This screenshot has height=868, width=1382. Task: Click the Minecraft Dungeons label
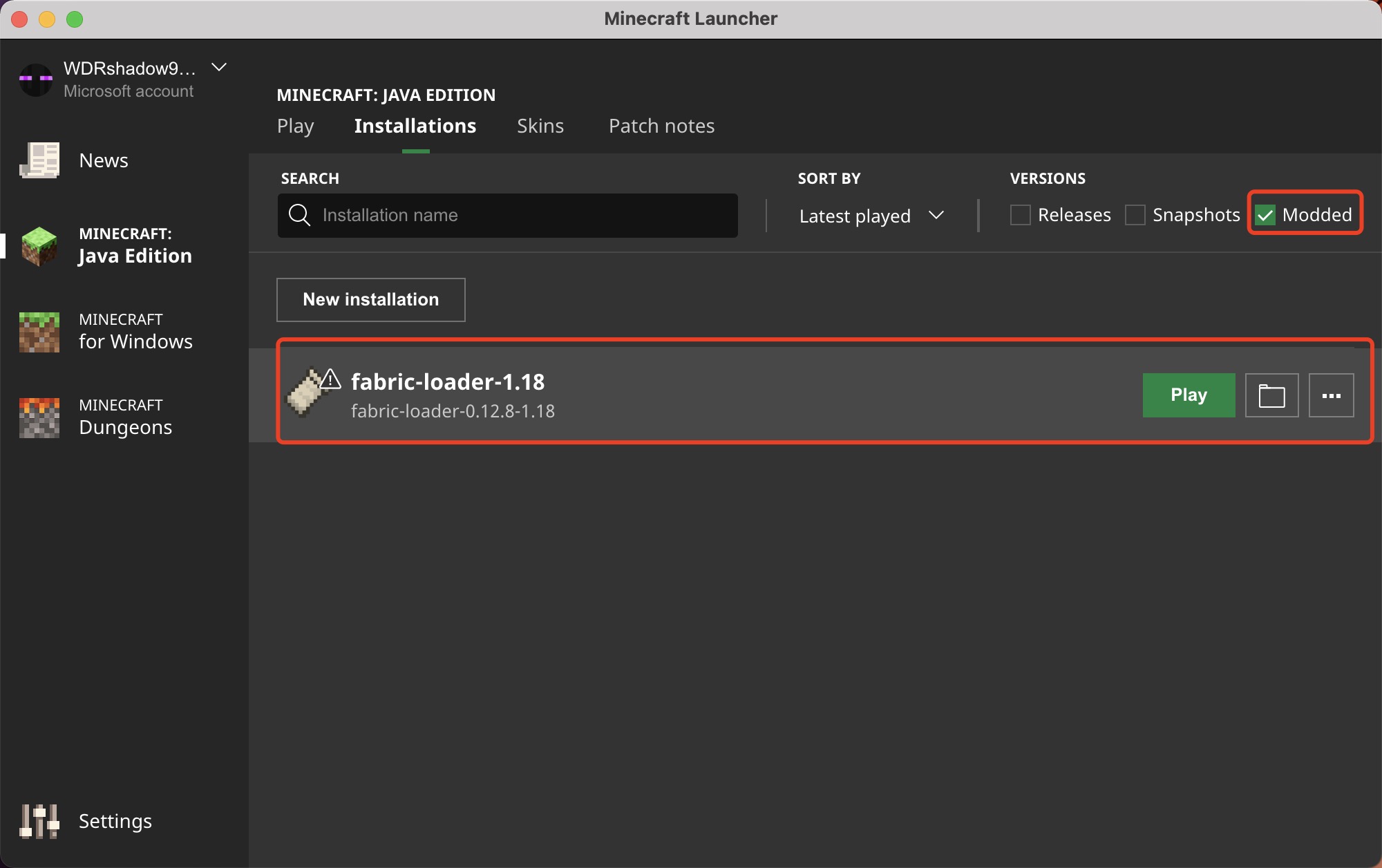[x=126, y=417]
